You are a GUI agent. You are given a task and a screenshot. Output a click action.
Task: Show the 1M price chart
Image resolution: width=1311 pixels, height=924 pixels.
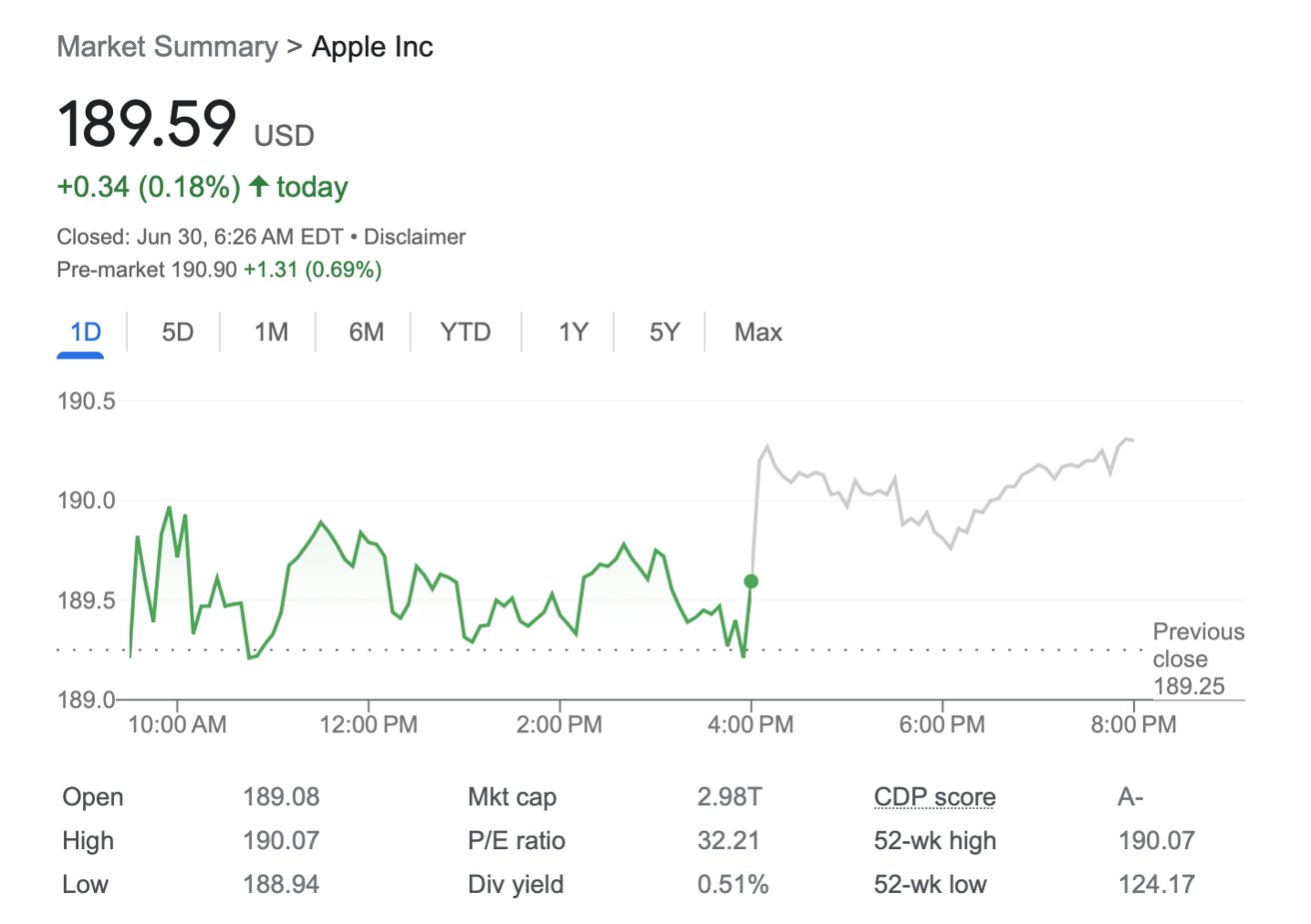click(271, 332)
